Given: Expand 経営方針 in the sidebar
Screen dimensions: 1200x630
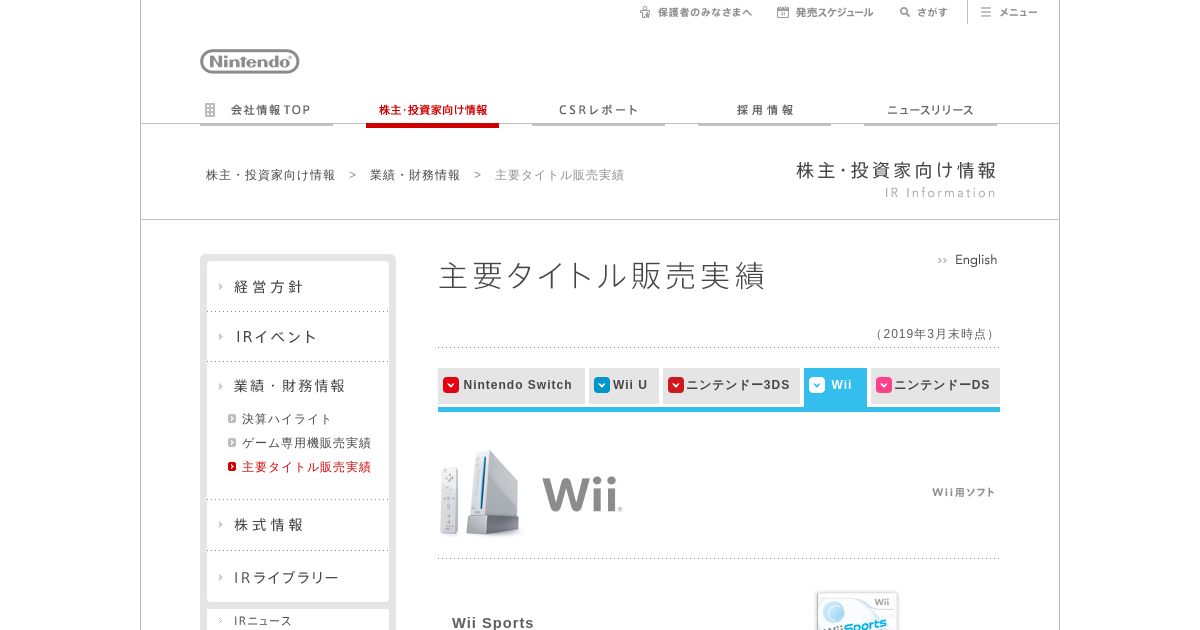Looking at the screenshot, I should point(298,287).
